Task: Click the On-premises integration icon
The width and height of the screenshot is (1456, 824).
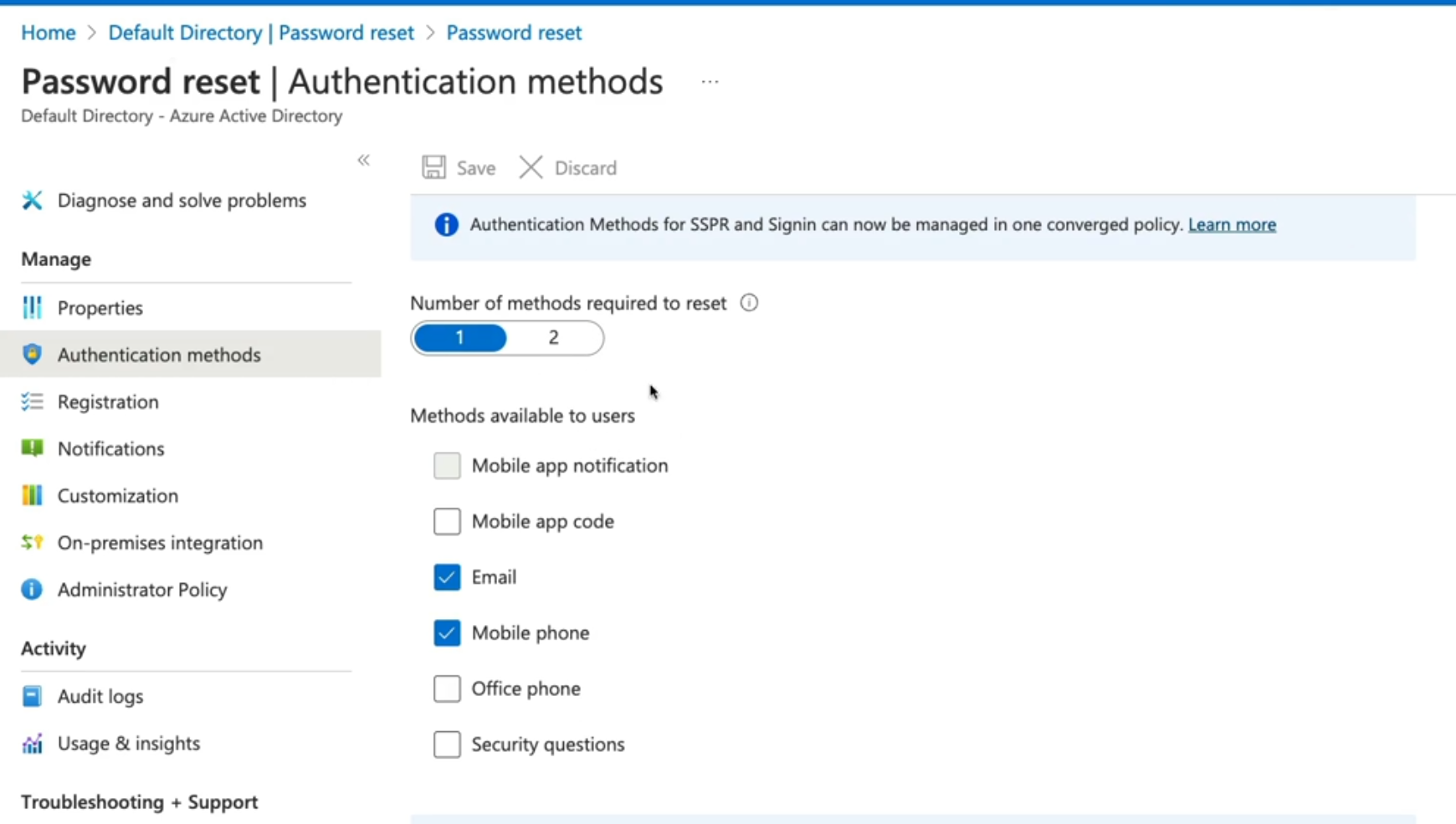Action: [x=32, y=543]
